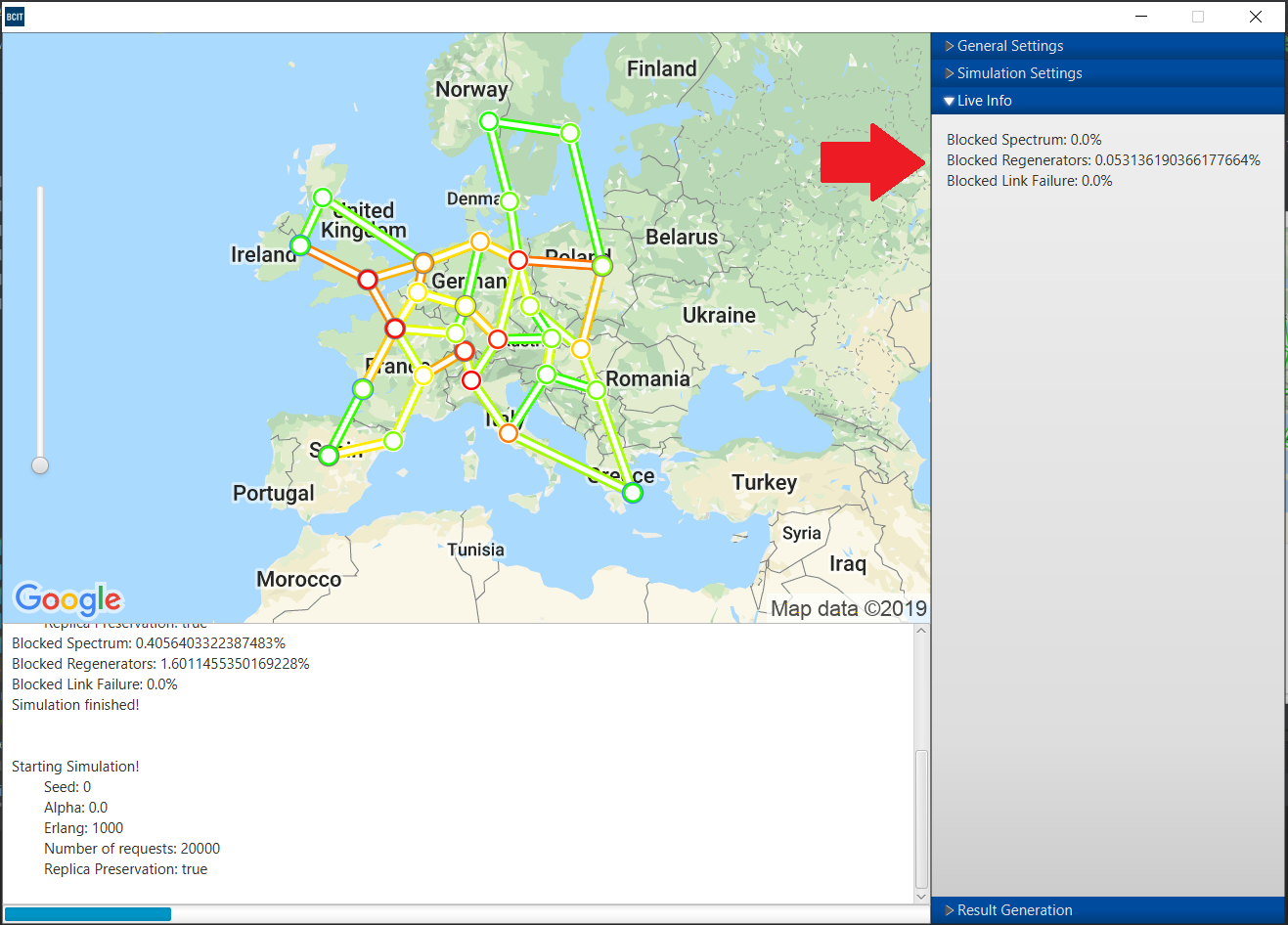Click 'Starting Simulation!' log line
This screenshot has height=925, width=1288.
click(x=75, y=767)
